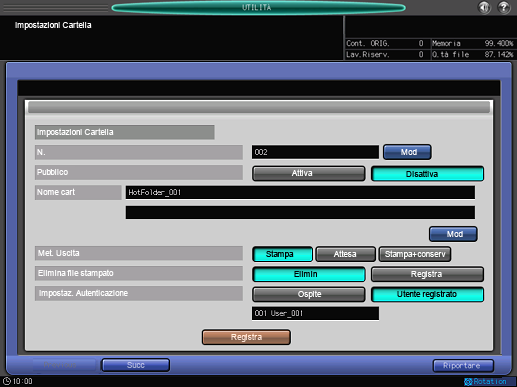
Task: Click Mod button beside folder number 002
Action: click(x=407, y=152)
